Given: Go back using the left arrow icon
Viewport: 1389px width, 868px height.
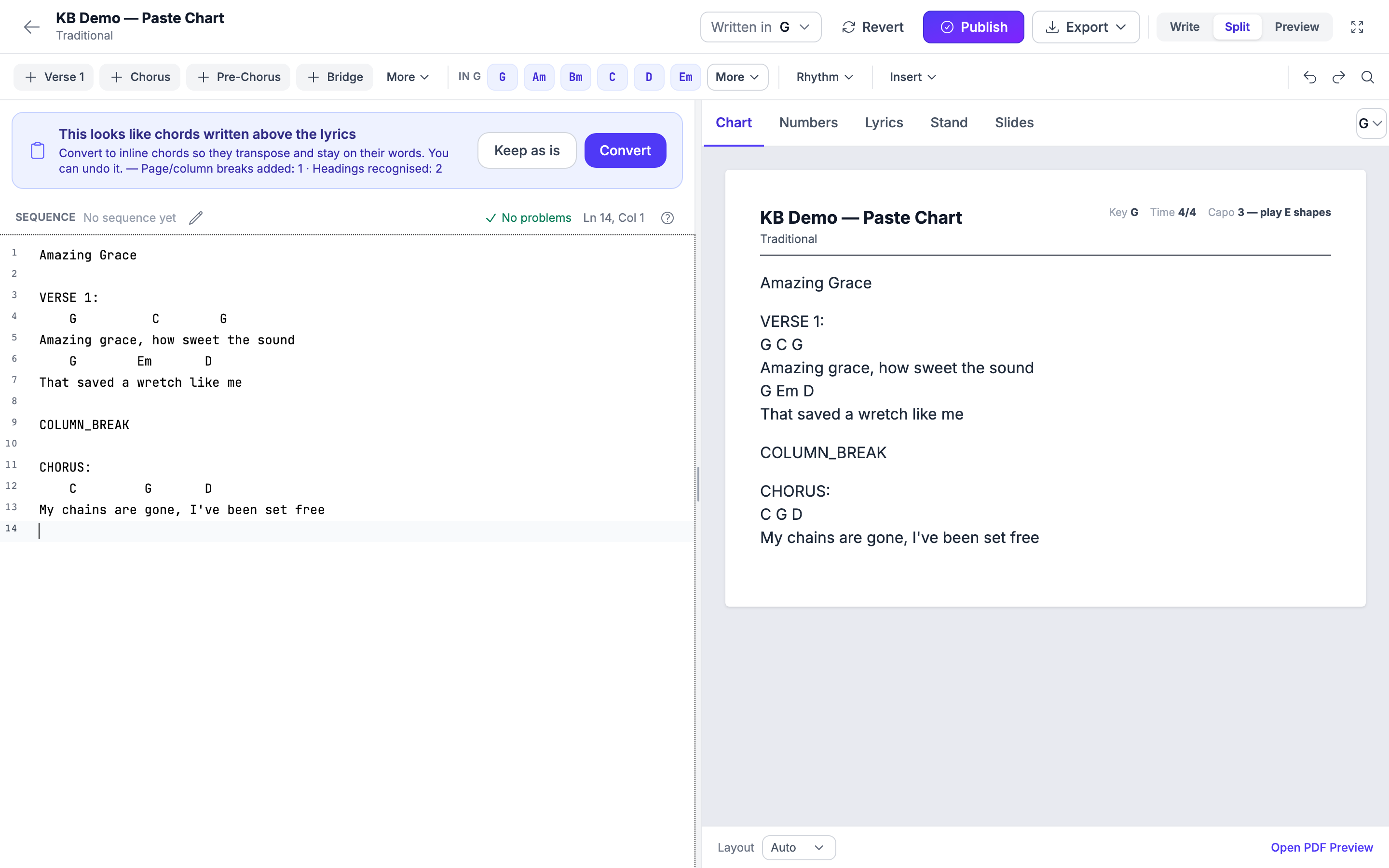Looking at the screenshot, I should coord(31,27).
